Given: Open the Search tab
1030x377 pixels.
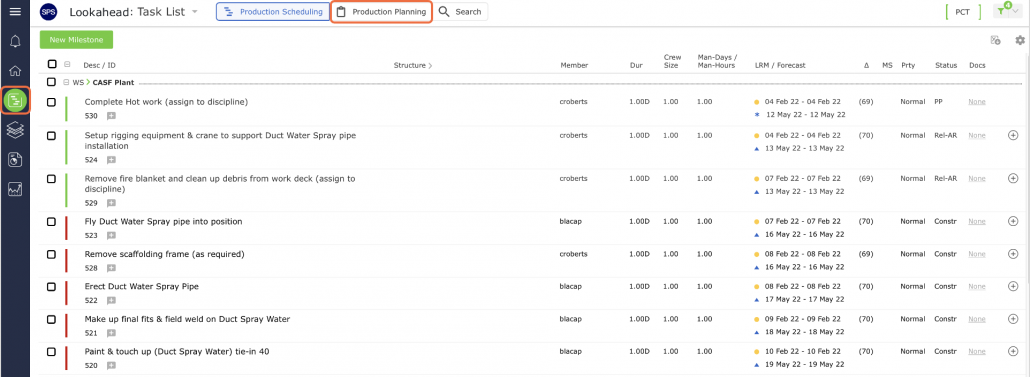Looking at the screenshot, I should 460,12.
